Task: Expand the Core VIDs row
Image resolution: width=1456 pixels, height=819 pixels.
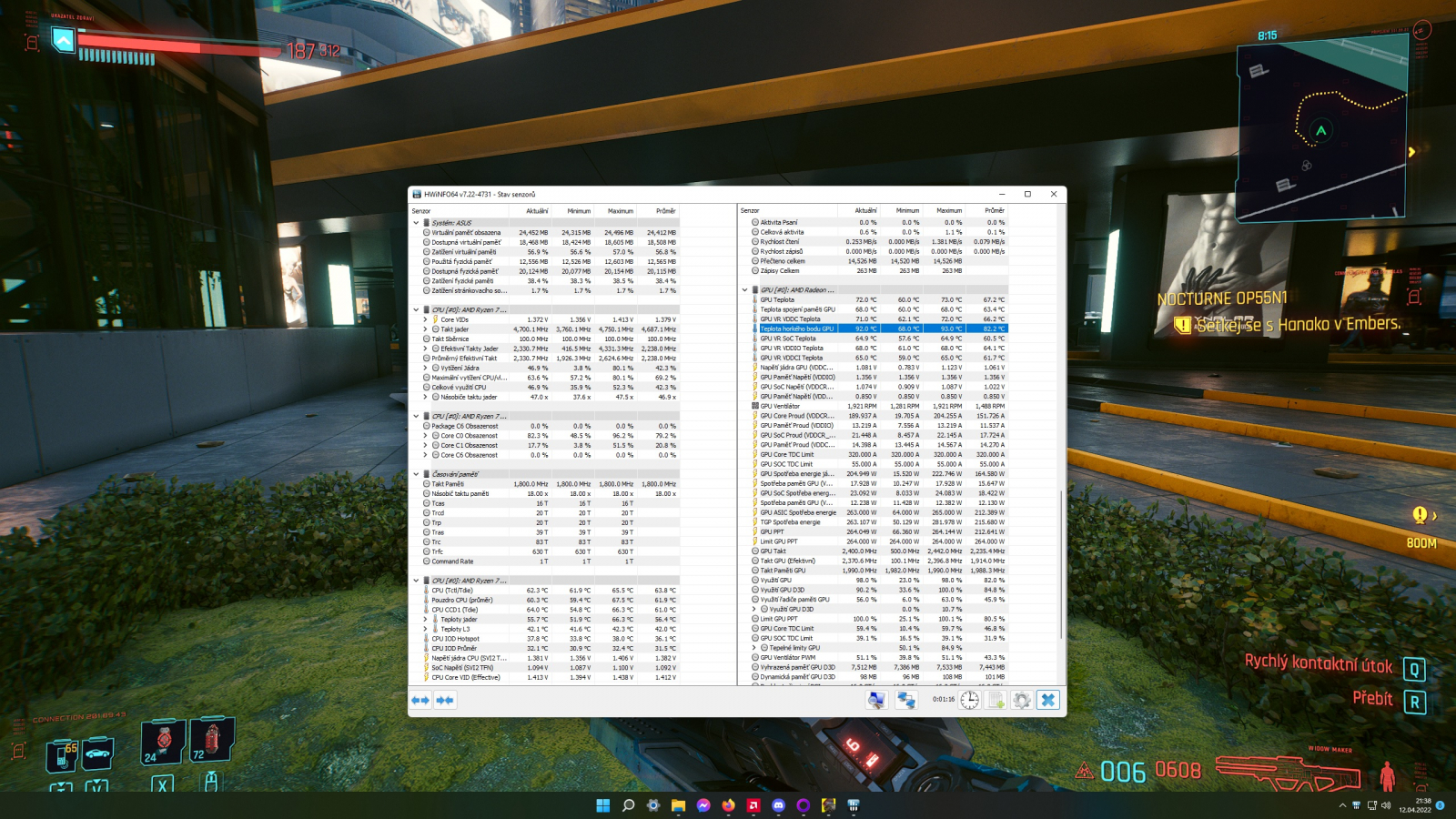Action: (425, 319)
